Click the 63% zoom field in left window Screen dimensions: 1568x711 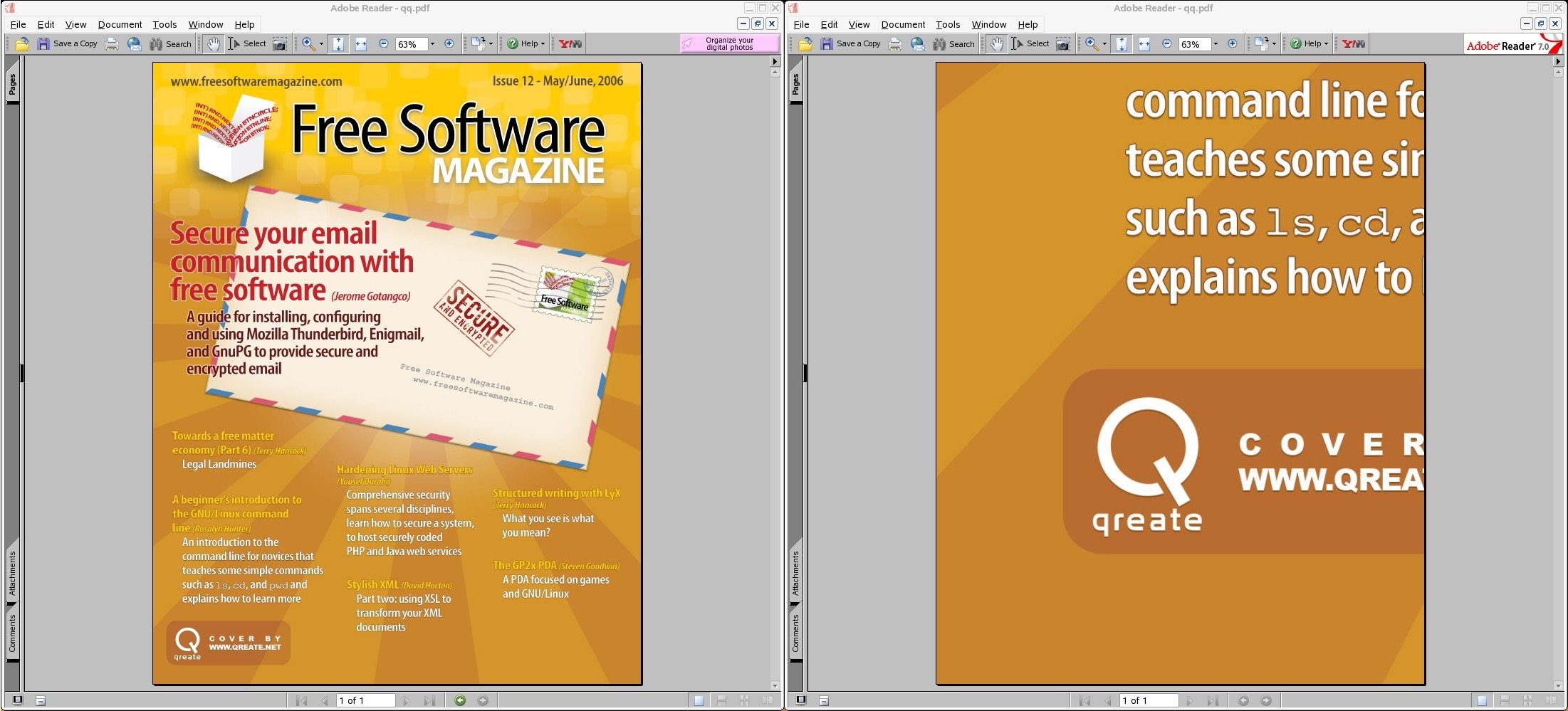pyautogui.click(x=412, y=44)
